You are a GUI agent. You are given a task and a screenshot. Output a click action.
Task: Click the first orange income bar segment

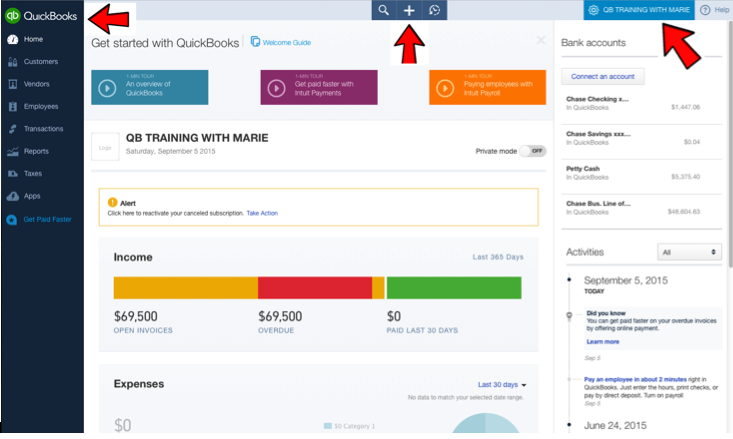pos(186,288)
